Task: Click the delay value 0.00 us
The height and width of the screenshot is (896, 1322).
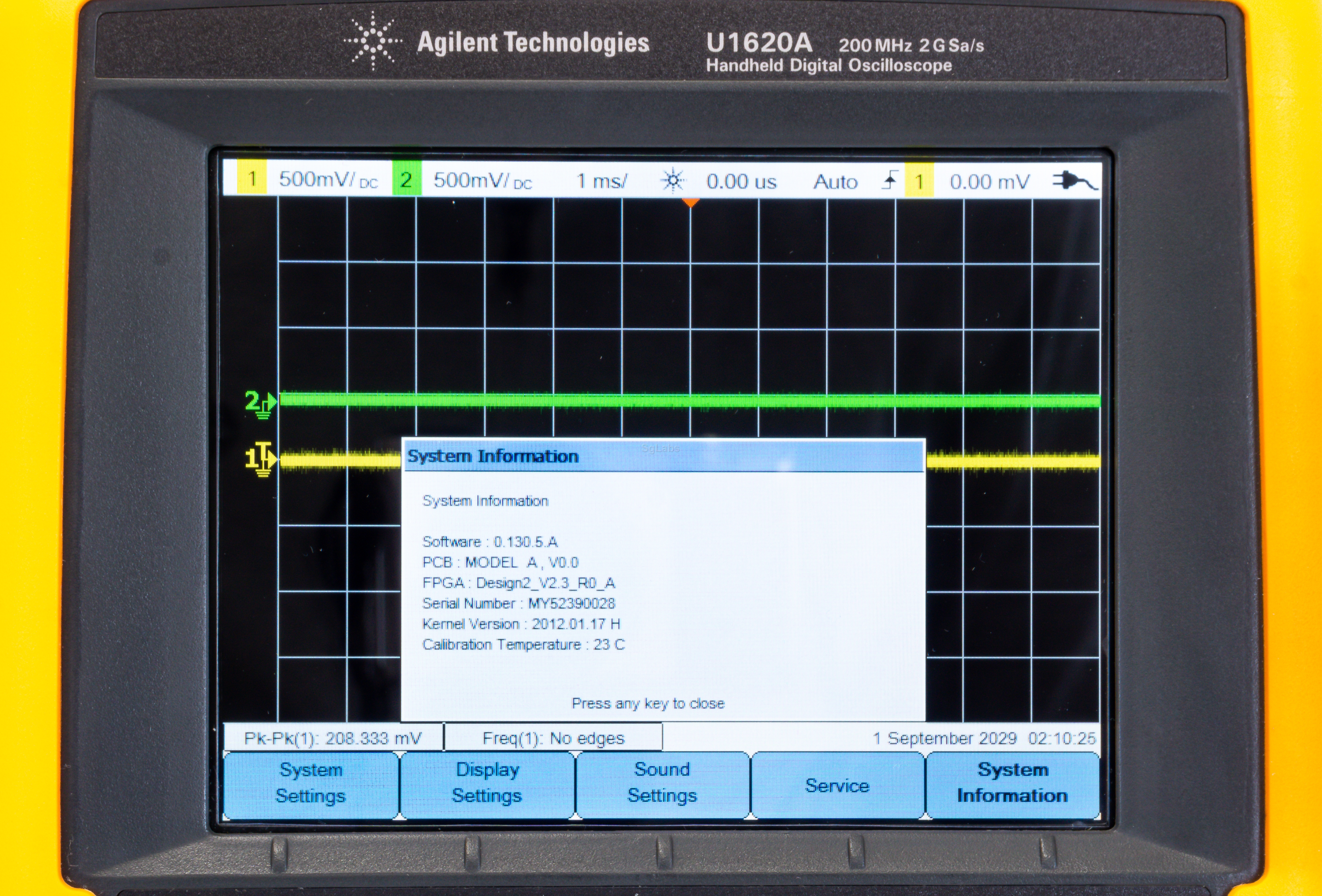Action: (x=741, y=181)
